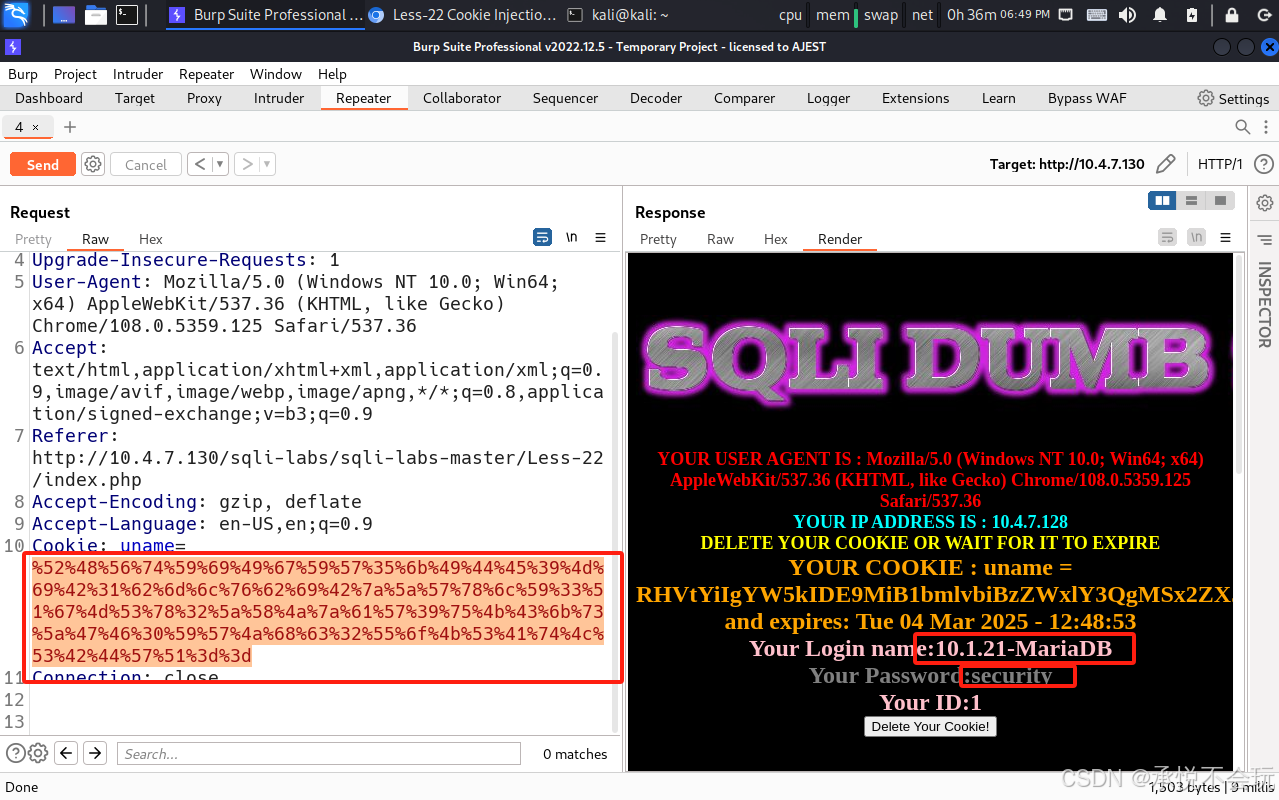Open request search settings gear icon
The image size is (1279, 800).
point(38,754)
